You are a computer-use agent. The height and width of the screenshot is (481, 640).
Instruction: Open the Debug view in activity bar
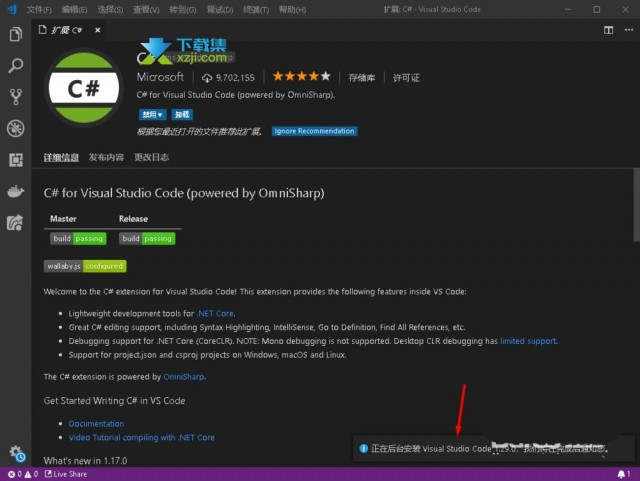click(x=16, y=128)
